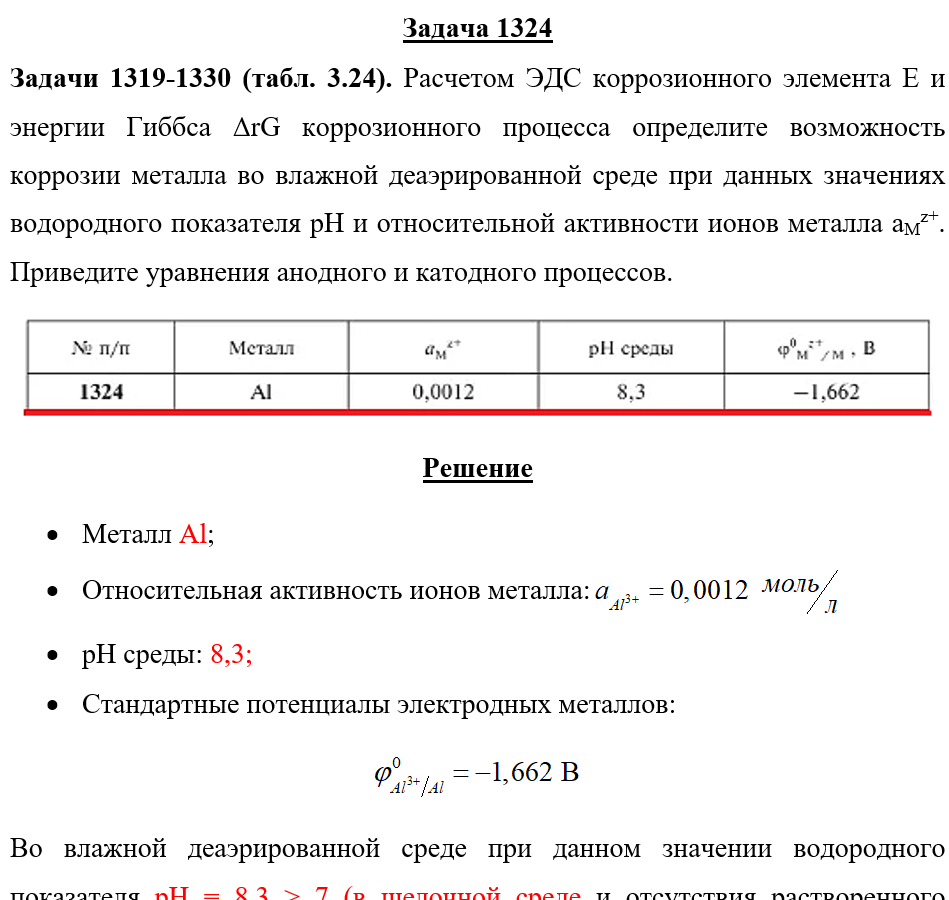Click the activity formula showing 0,0012 моль/л

717,591
